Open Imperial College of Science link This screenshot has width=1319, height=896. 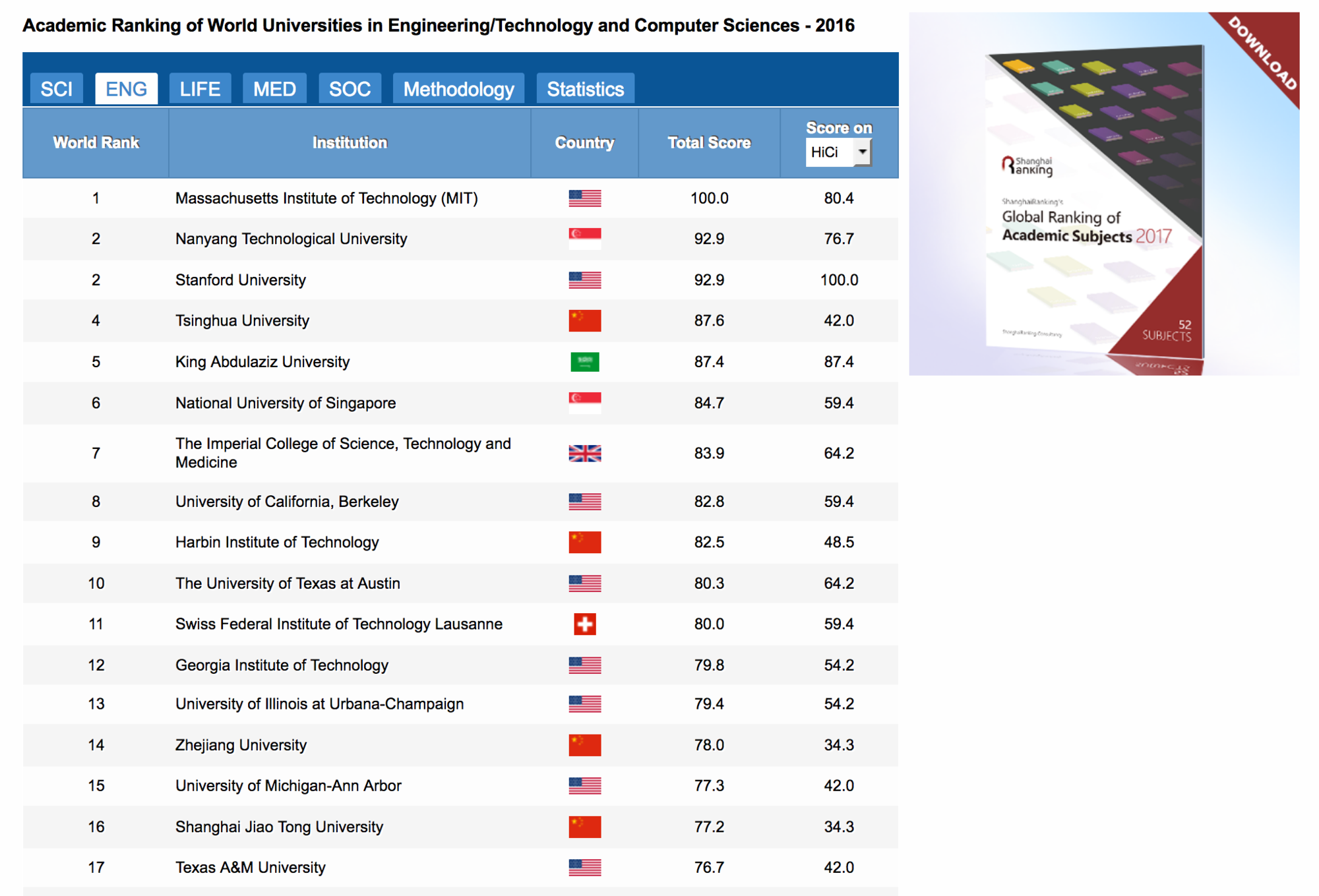(x=343, y=453)
